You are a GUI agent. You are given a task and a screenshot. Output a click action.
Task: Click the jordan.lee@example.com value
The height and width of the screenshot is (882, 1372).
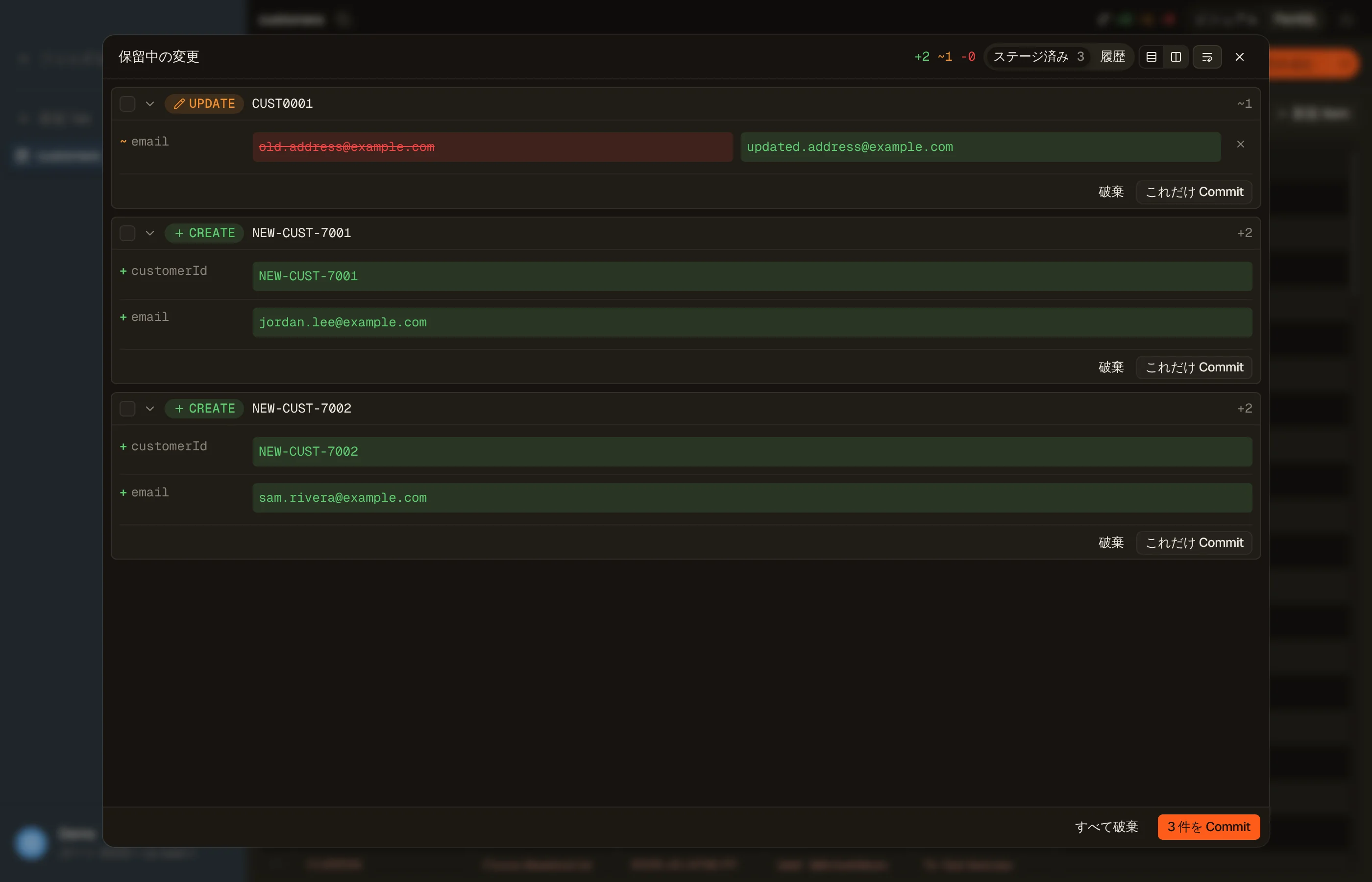[752, 322]
